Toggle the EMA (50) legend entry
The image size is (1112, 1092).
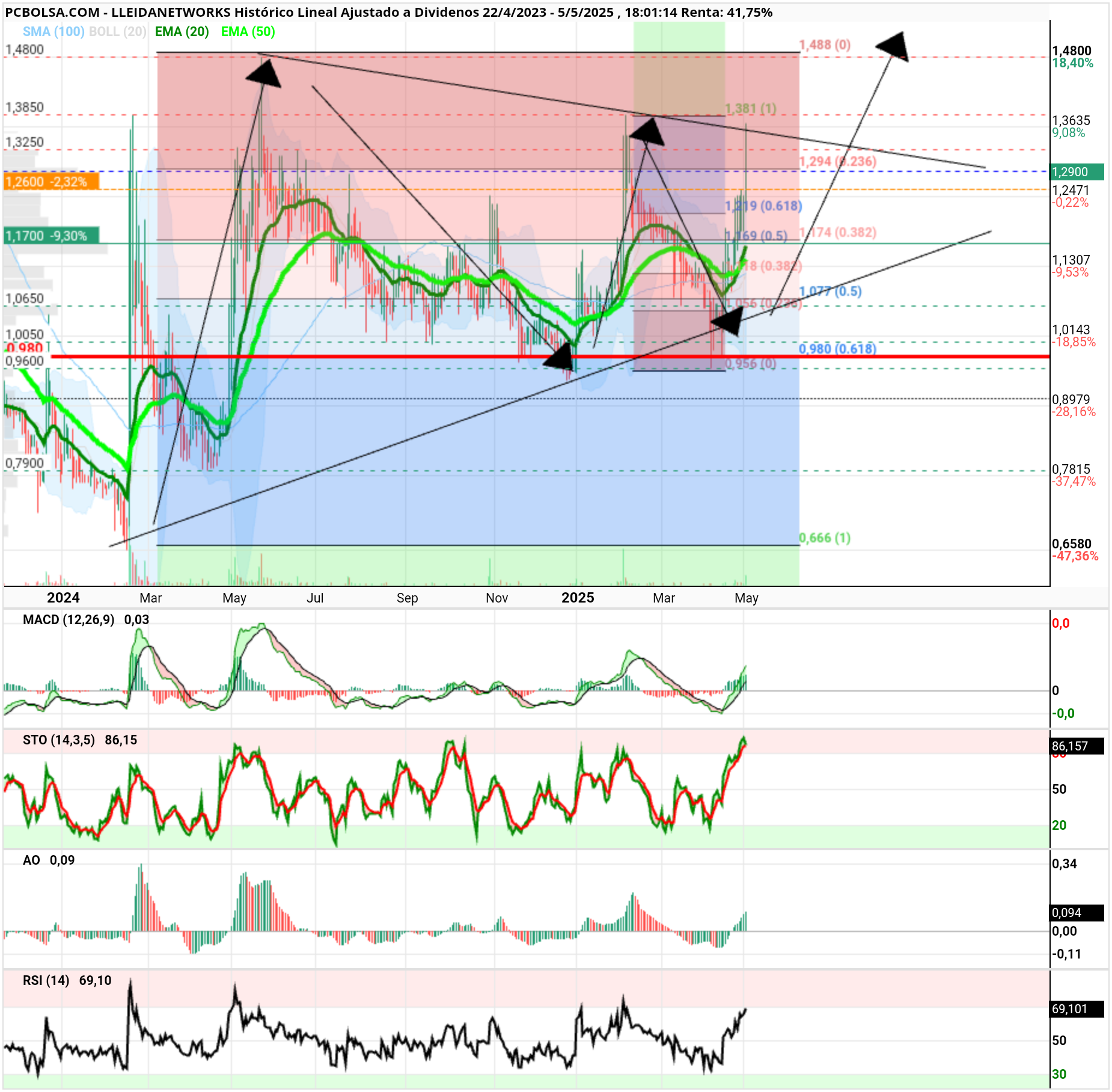[248, 32]
